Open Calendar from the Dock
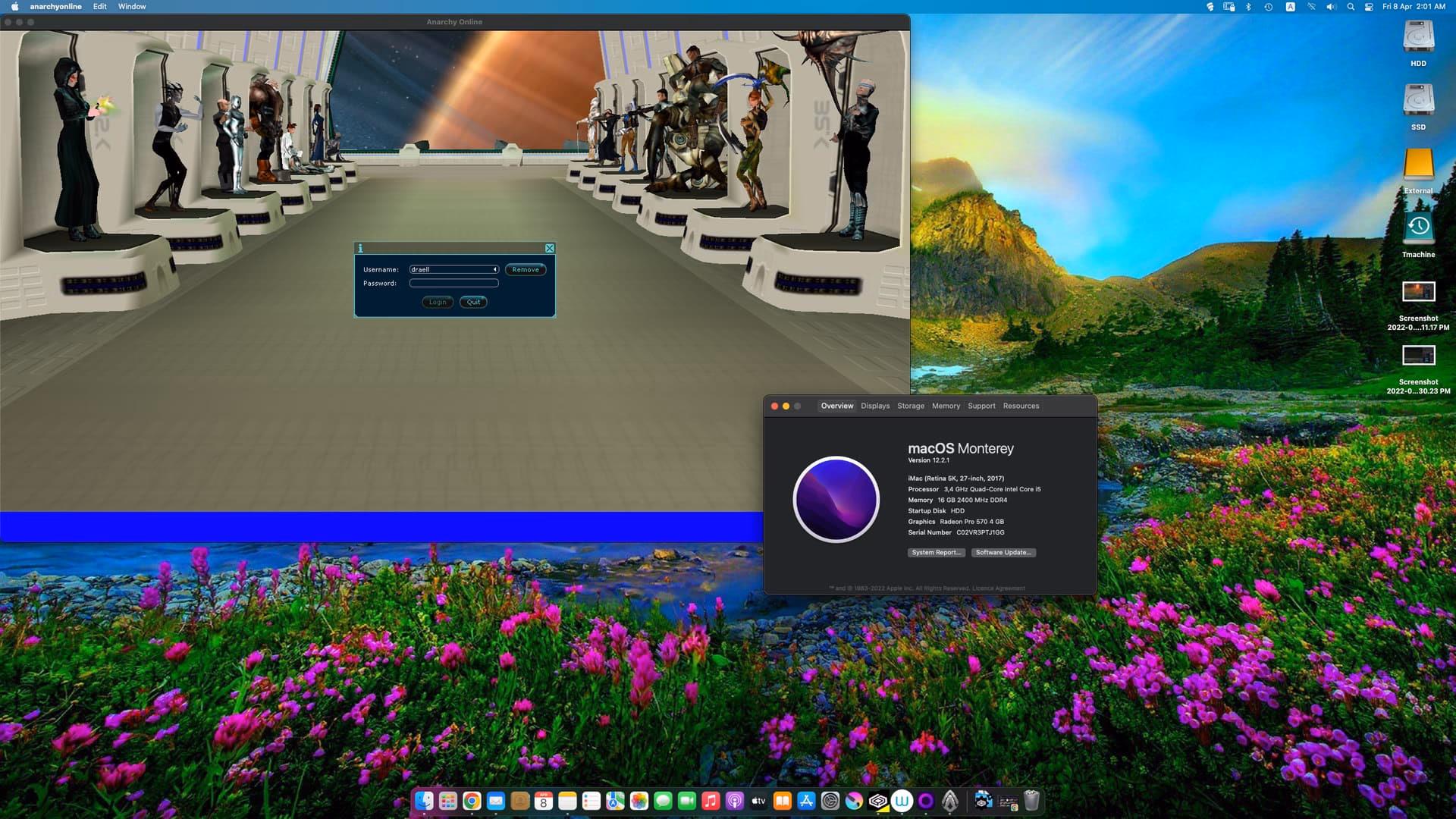 click(544, 801)
